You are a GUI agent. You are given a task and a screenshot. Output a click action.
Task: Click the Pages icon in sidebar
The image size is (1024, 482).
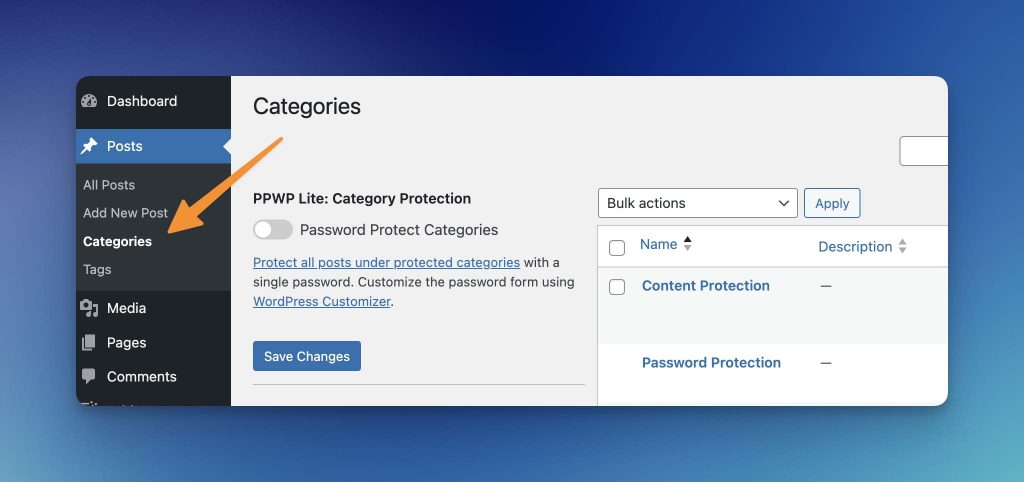click(x=89, y=343)
